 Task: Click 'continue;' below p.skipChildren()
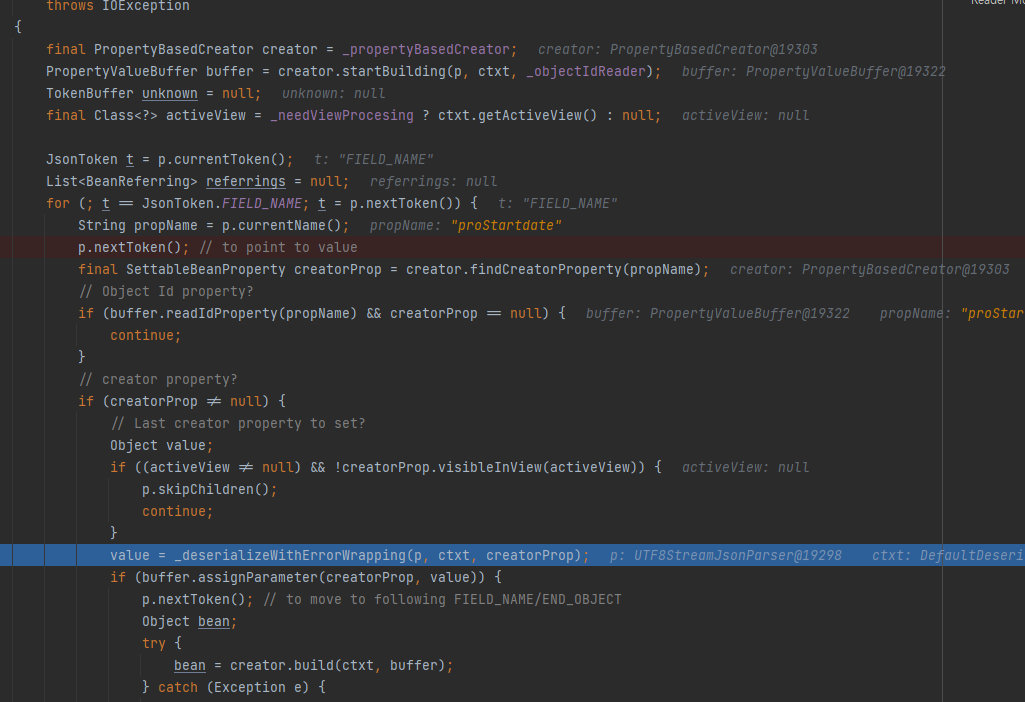pos(177,512)
